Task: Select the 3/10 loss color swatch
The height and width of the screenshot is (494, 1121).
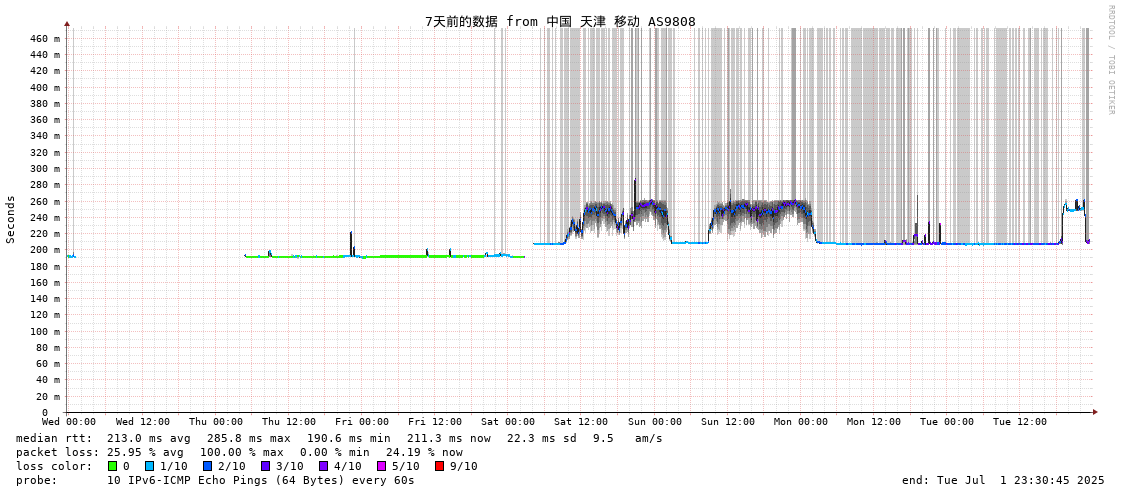Action: point(265,466)
